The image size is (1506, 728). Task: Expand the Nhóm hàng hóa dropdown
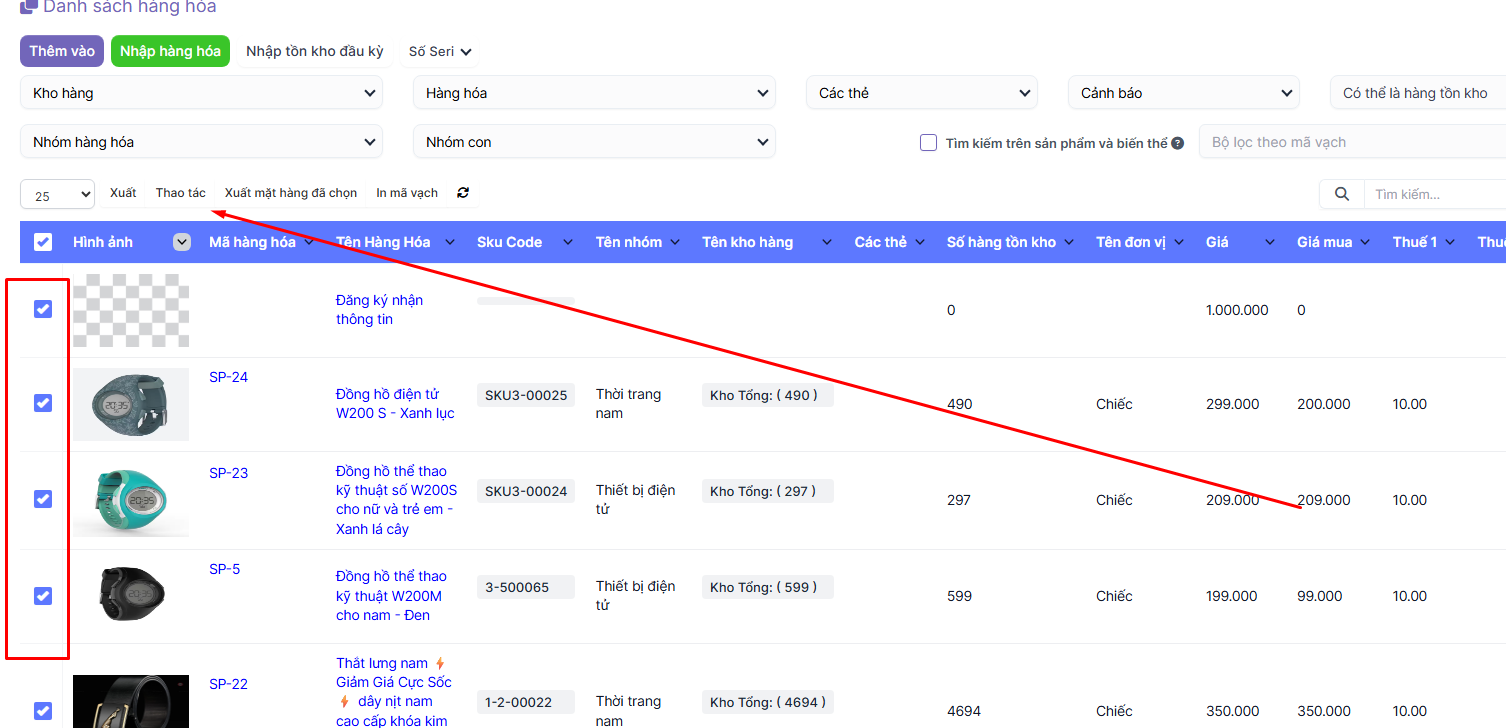(201, 142)
